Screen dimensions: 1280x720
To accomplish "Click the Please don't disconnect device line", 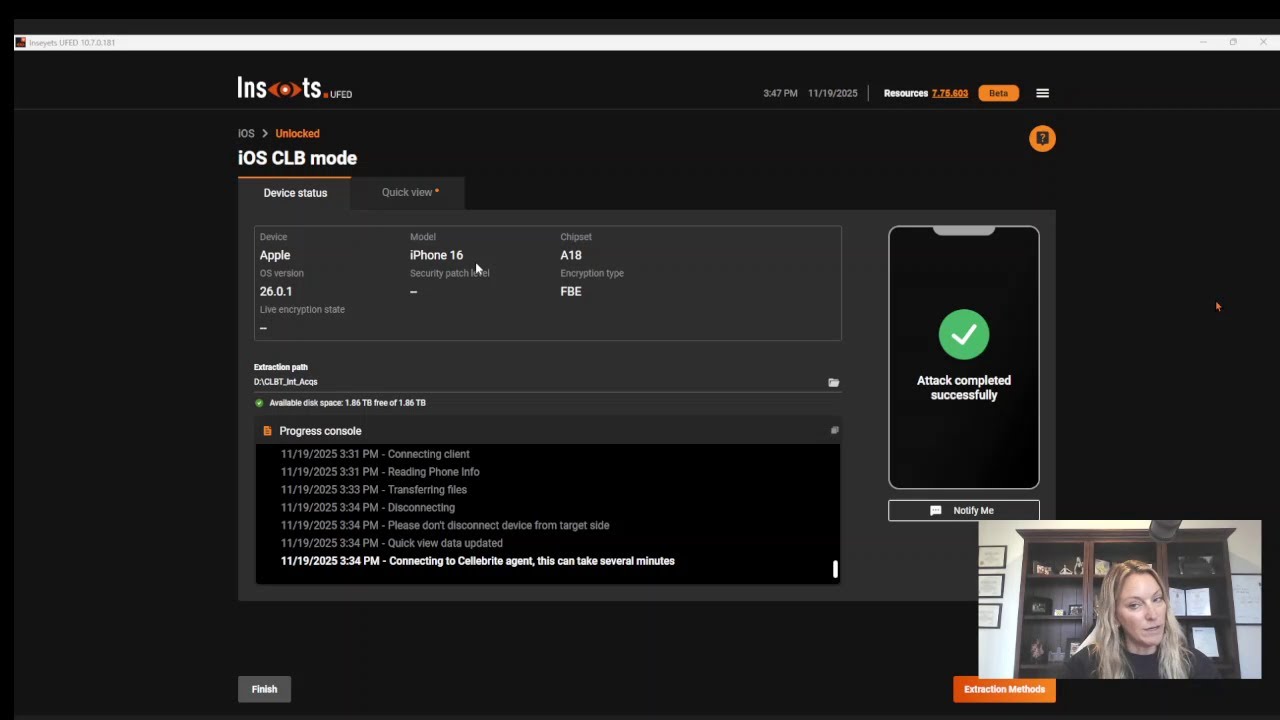I will coord(445,525).
